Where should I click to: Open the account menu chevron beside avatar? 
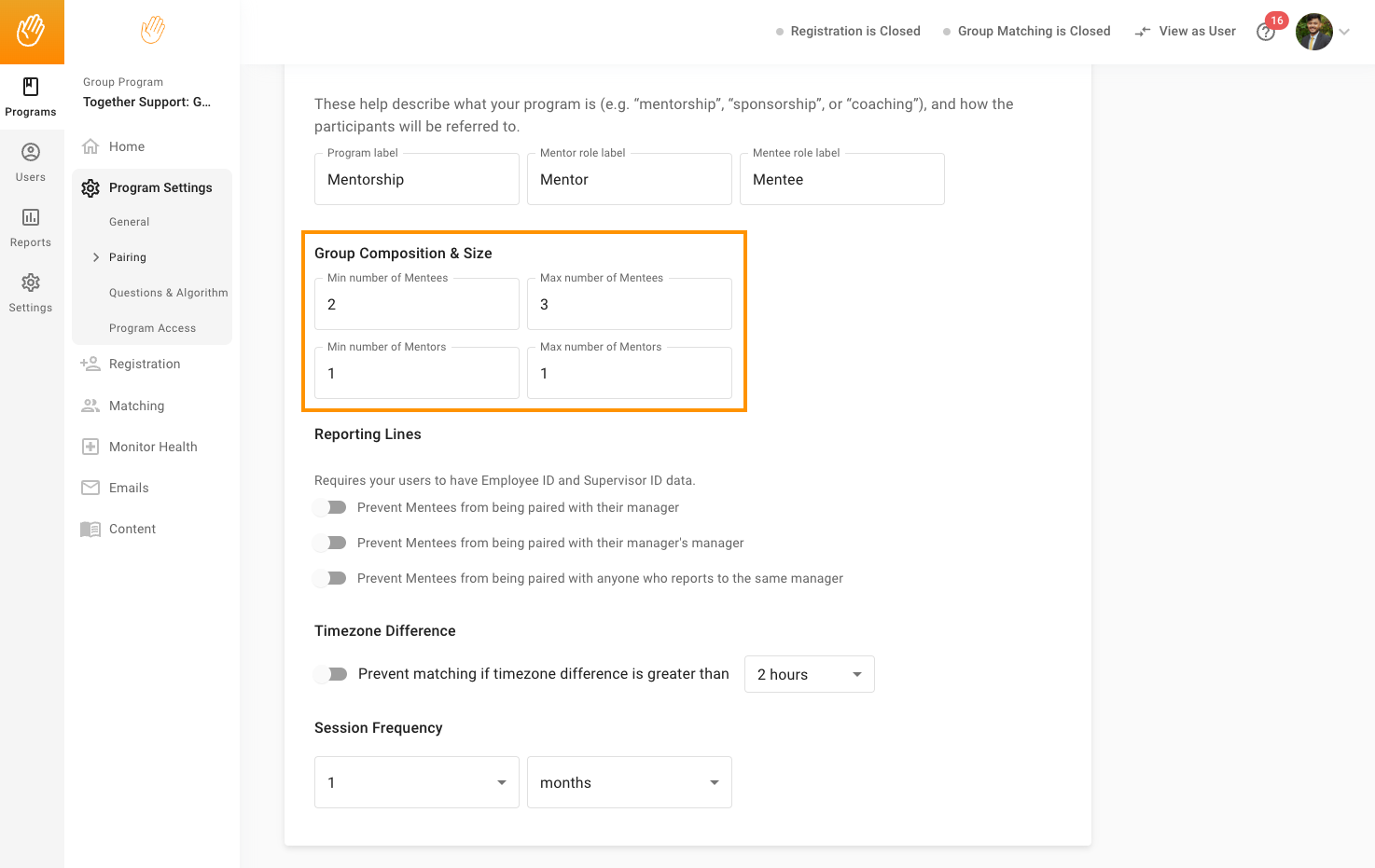coord(1344,32)
